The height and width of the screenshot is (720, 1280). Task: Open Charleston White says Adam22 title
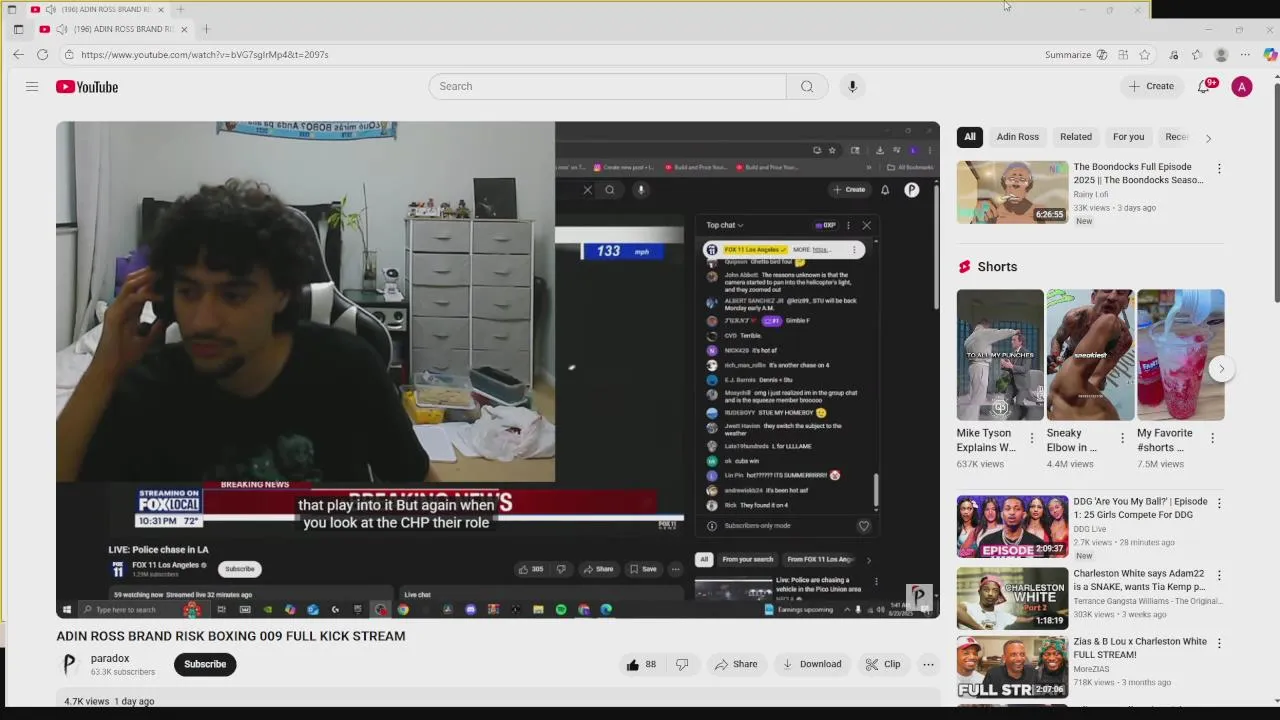coord(1139,580)
